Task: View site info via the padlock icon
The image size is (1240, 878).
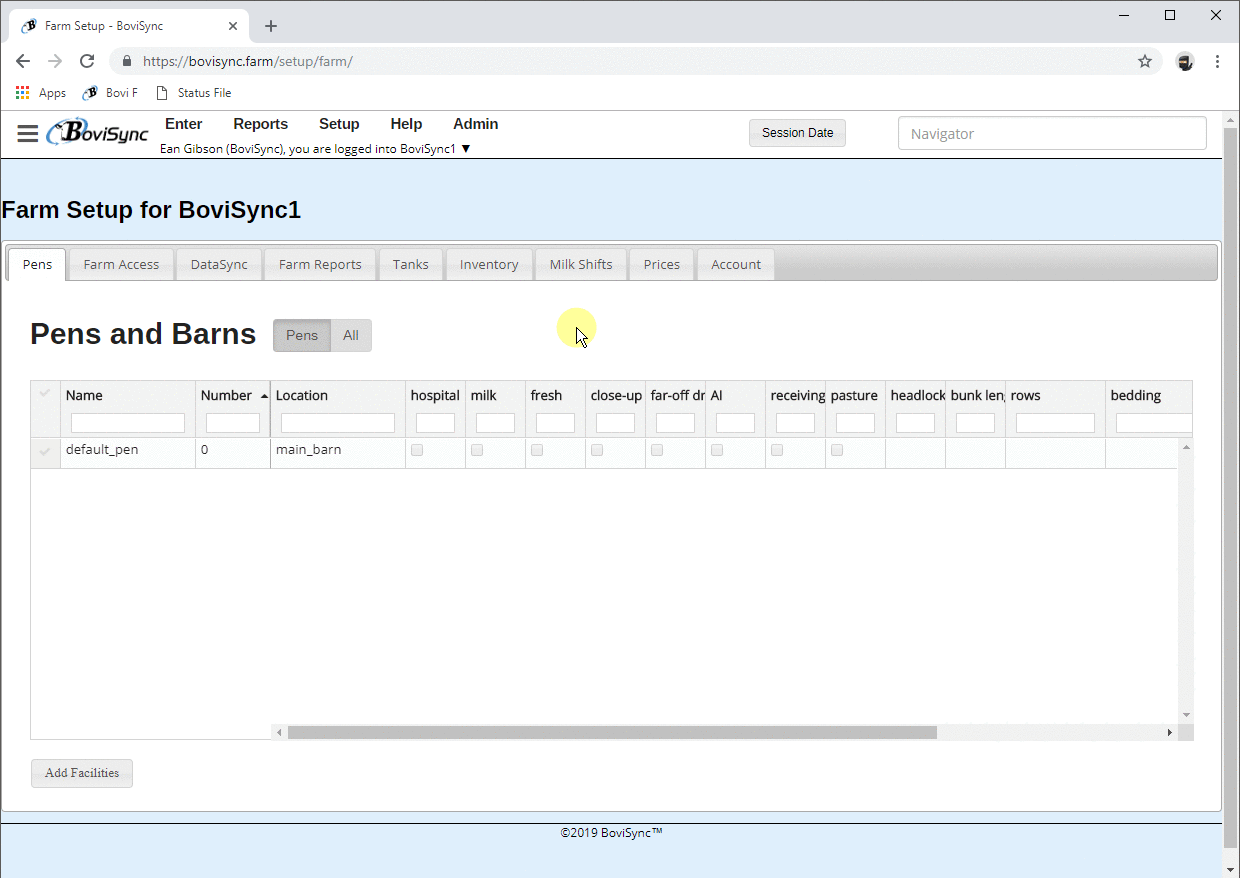Action: [127, 61]
